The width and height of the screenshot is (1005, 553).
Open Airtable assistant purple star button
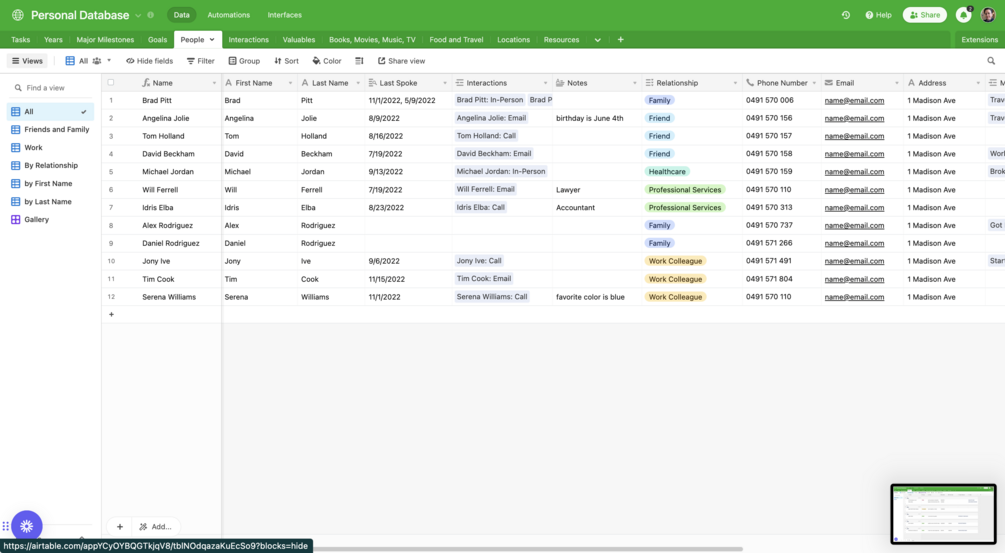26,526
